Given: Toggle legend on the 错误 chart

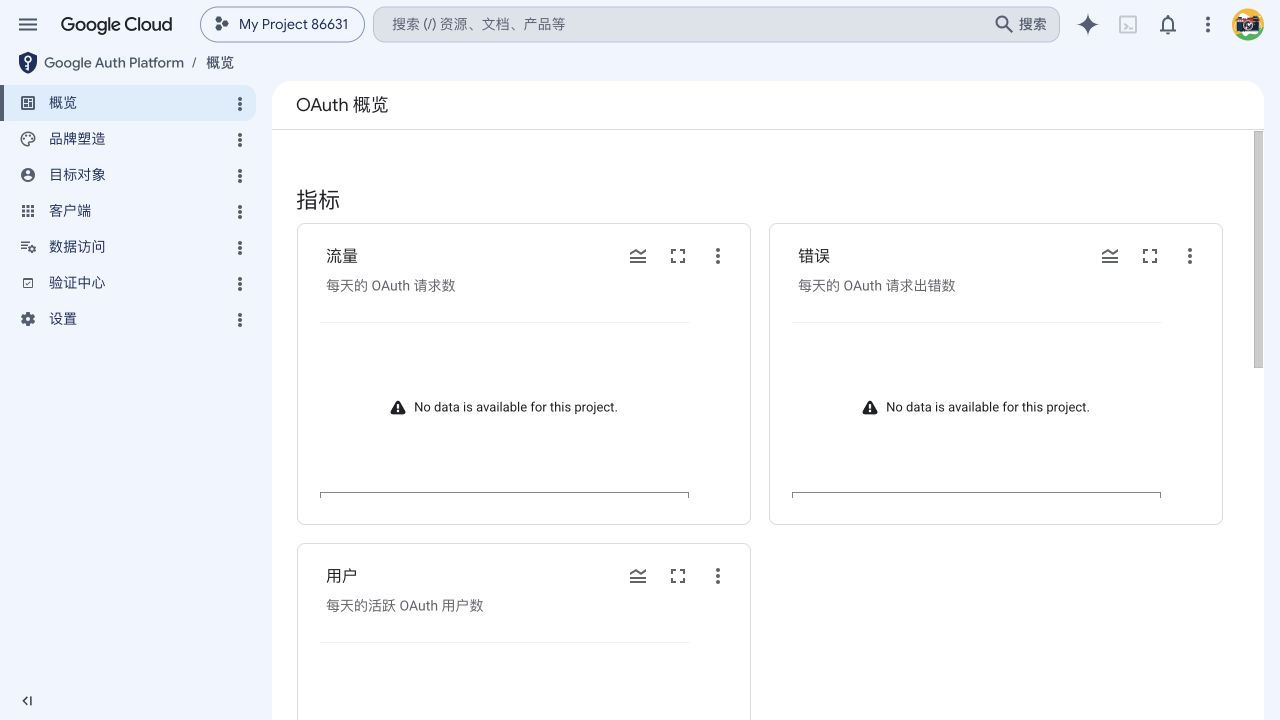Looking at the screenshot, I should (1110, 256).
